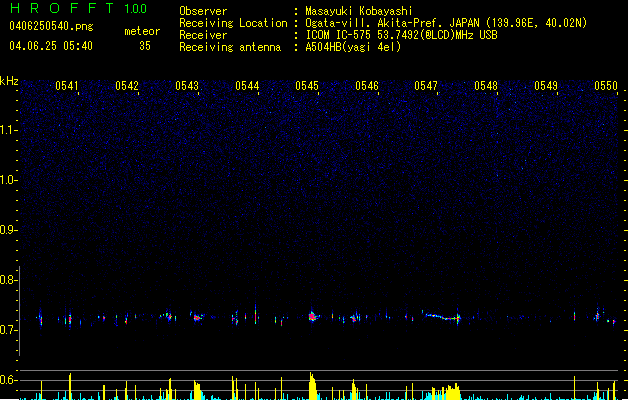Click the Ogata-vill. Akita-Pref. JAPAN location text

(446, 23)
